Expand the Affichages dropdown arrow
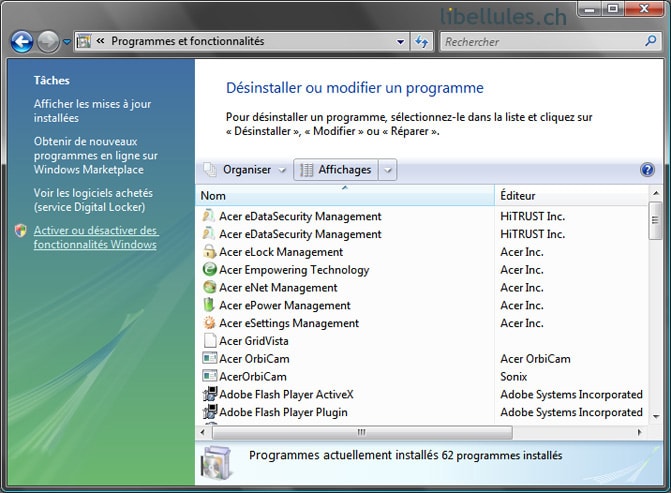The image size is (671, 493). tap(388, 170)
